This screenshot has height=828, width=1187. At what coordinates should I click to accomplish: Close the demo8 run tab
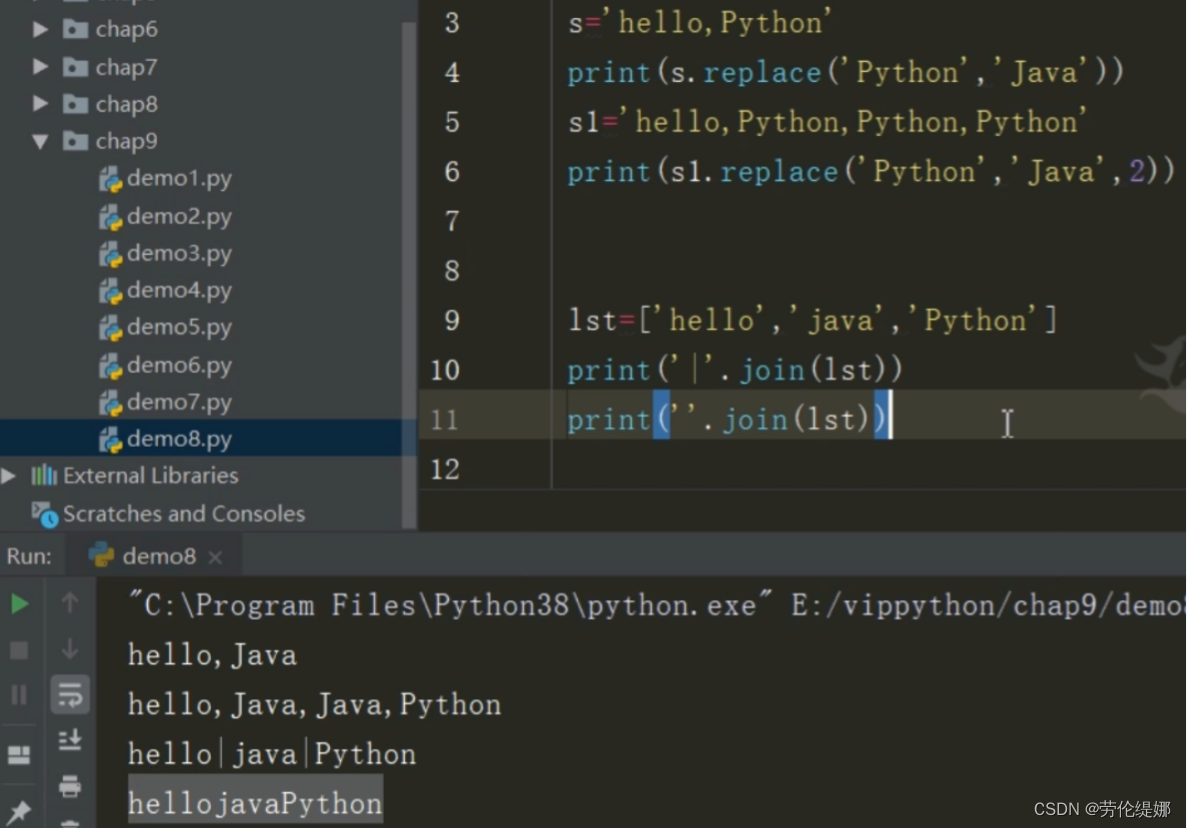(216, 558)
